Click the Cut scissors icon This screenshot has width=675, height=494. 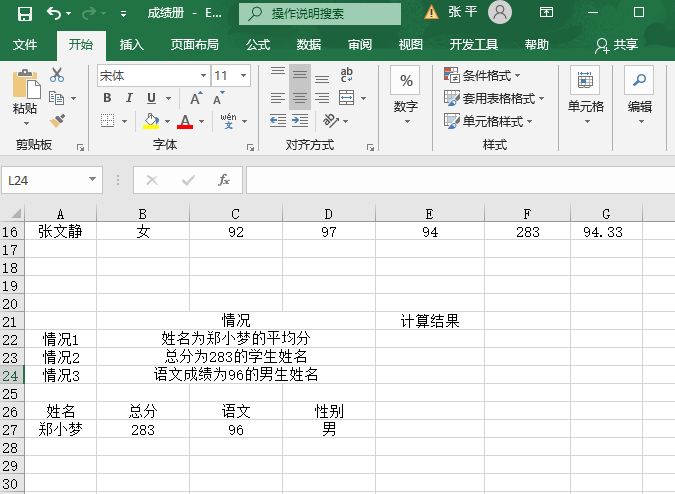pyautogui.click(x=57, y=75)
